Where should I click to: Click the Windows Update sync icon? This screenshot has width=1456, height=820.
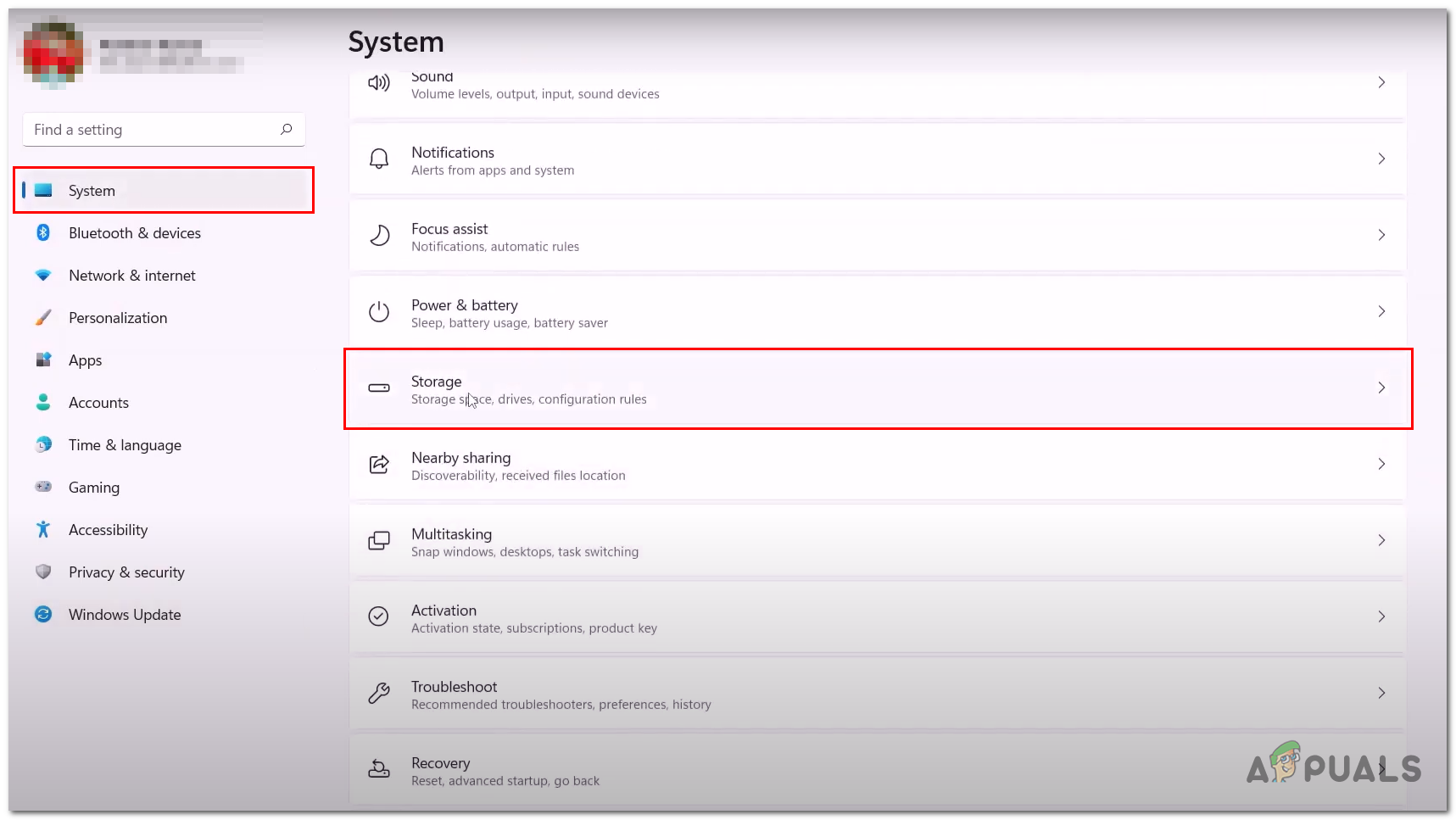pyautogui.click(x=43, y=614)
